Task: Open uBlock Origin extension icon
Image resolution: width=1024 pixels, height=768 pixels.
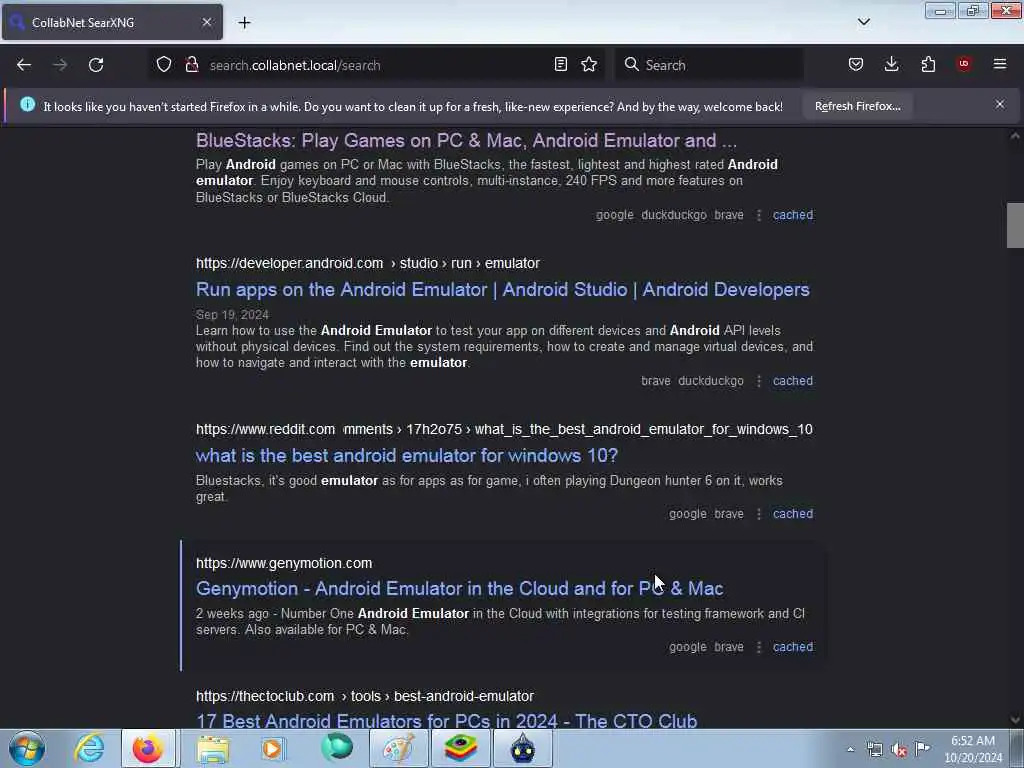Action: 964,64
